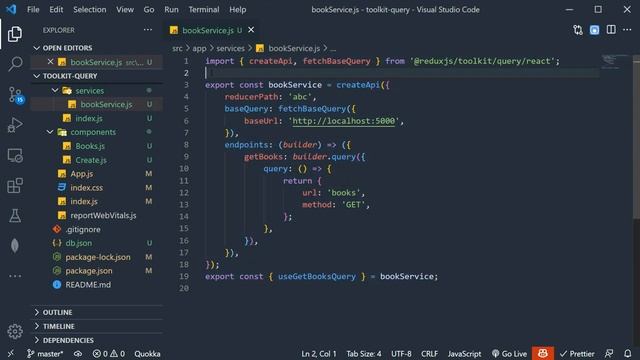Click the Open Changes compare icon

(x=578, y=30)
